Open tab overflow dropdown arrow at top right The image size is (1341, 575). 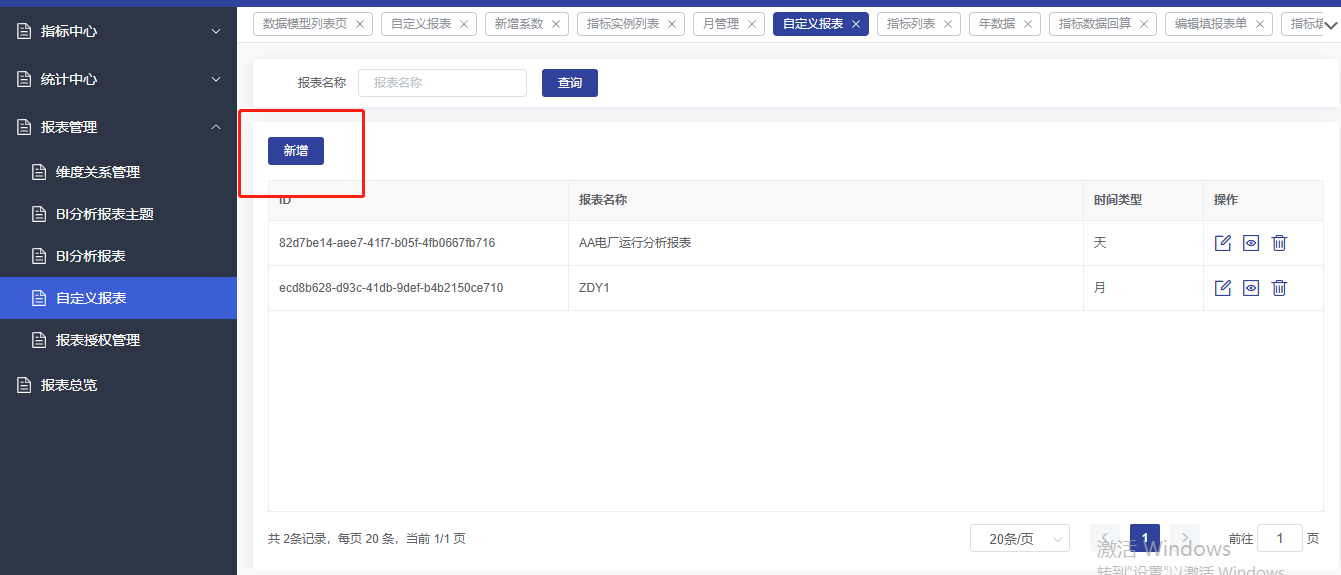1329,26
